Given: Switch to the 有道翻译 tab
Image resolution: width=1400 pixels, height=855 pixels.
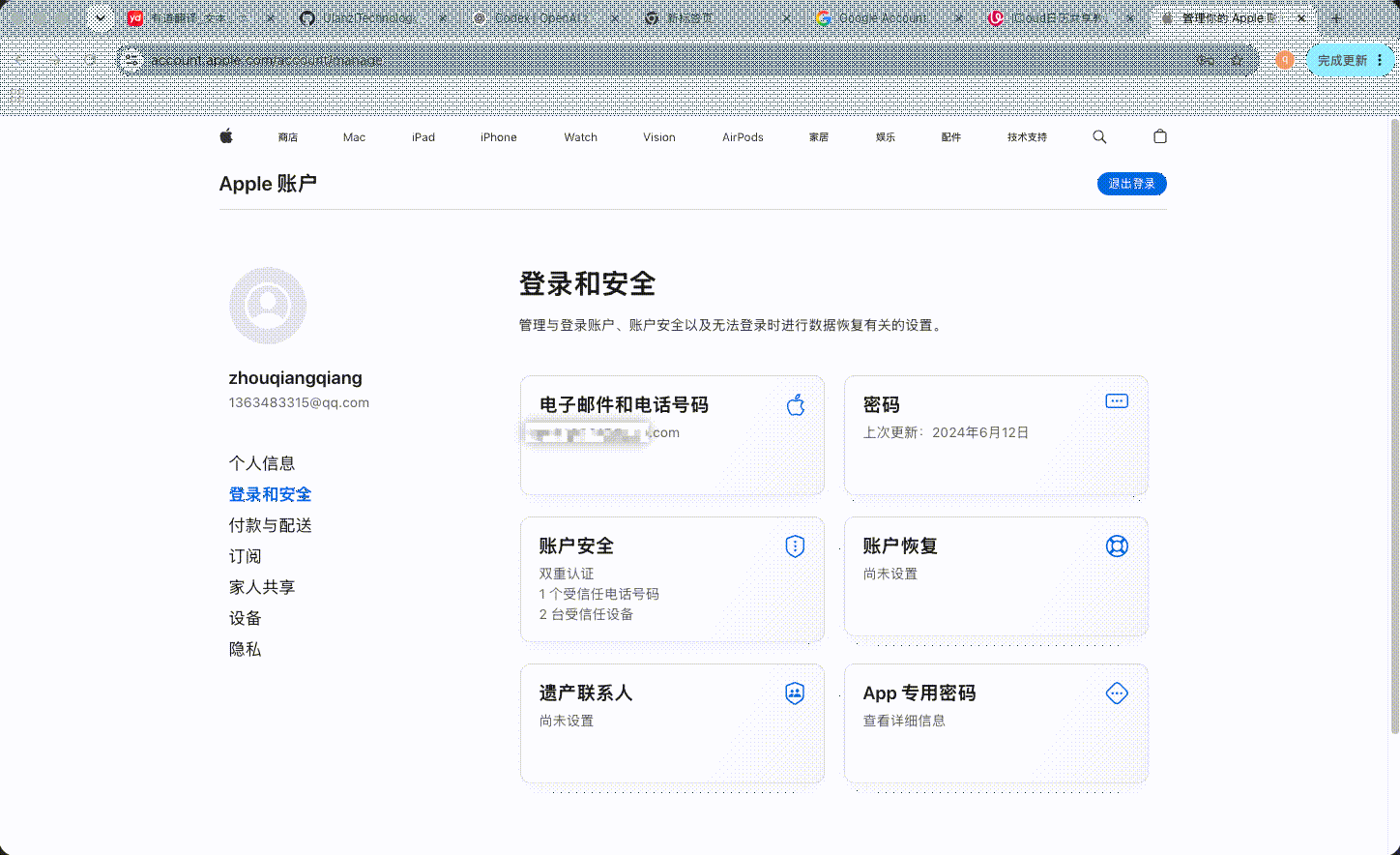Looking at the screenshot, I should point(202,18).
